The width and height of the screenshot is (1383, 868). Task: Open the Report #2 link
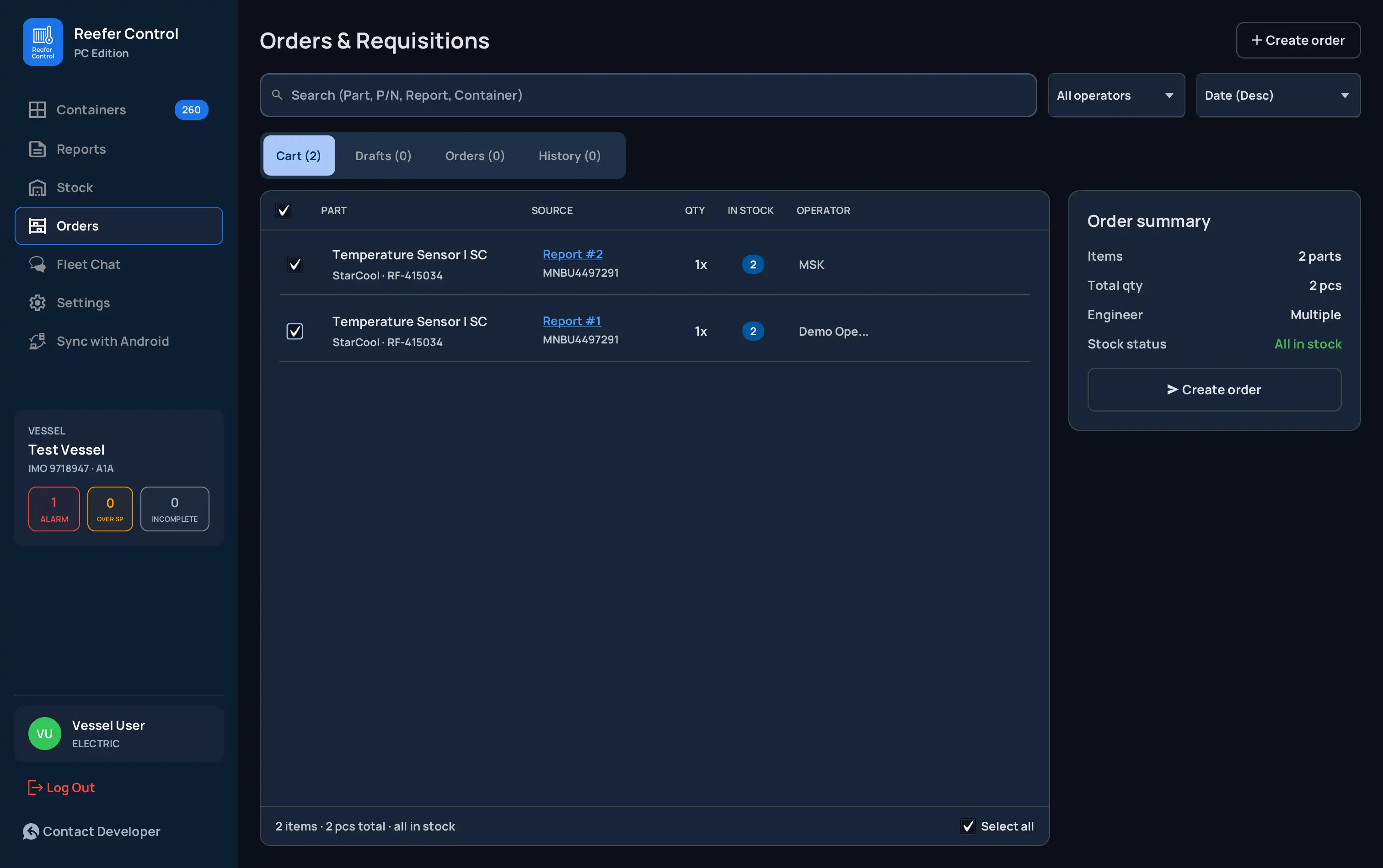(x=573, y=254)
